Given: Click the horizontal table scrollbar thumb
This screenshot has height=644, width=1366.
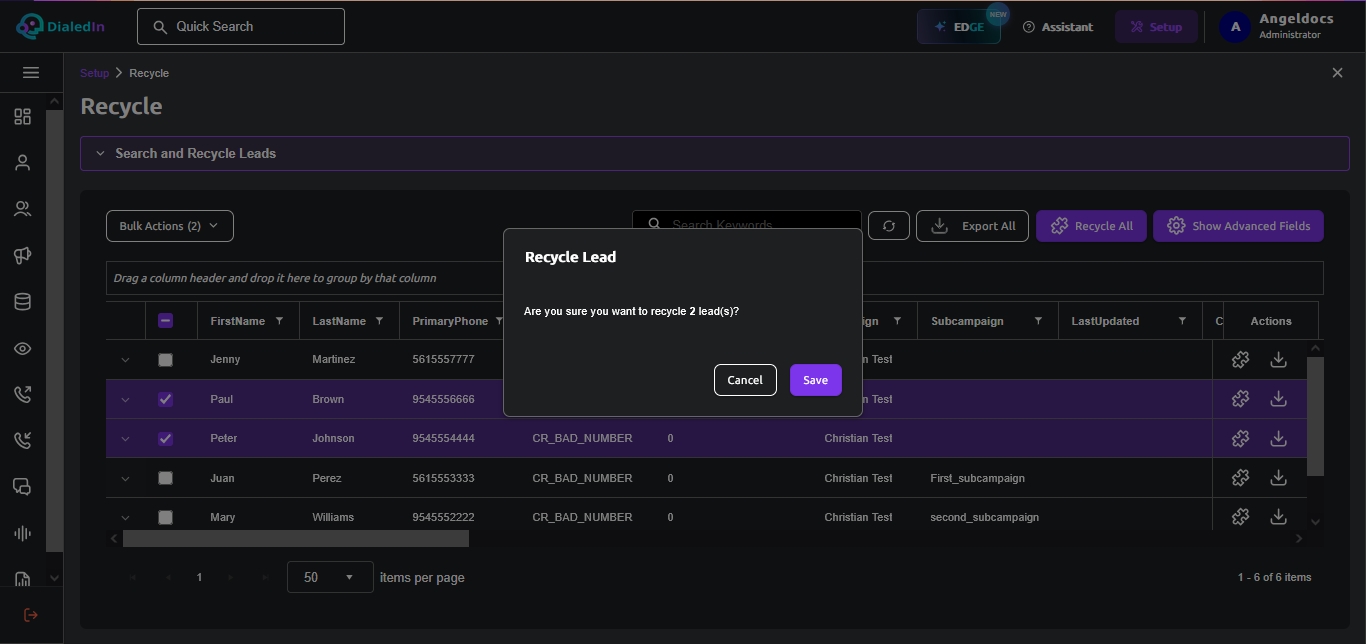Looking at the screenshot, I should 296,538.
